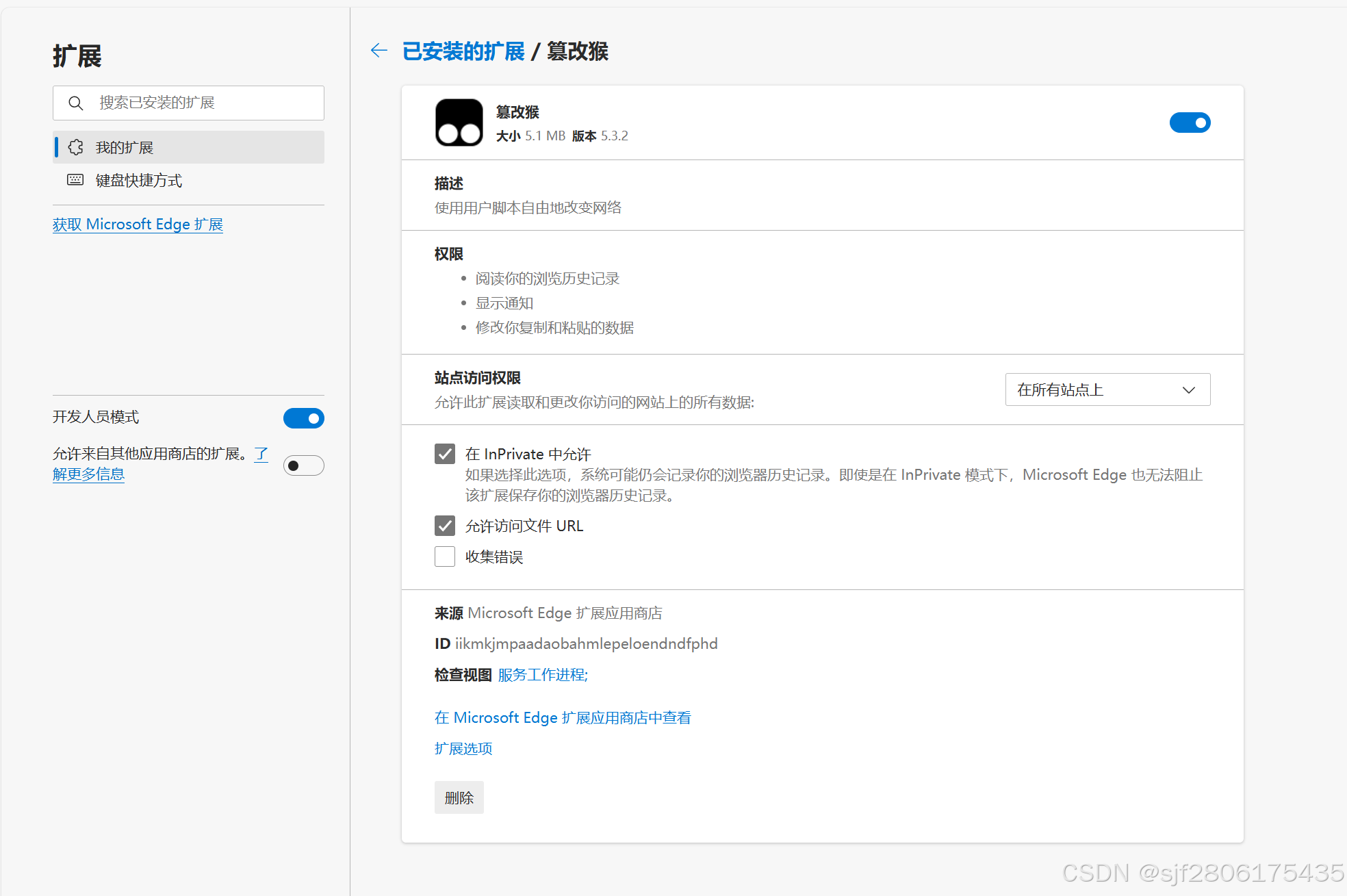The image size is (1347, 896).
Task: Turn off 开发人员模式 toggle
Action: (x=303, y=418)
